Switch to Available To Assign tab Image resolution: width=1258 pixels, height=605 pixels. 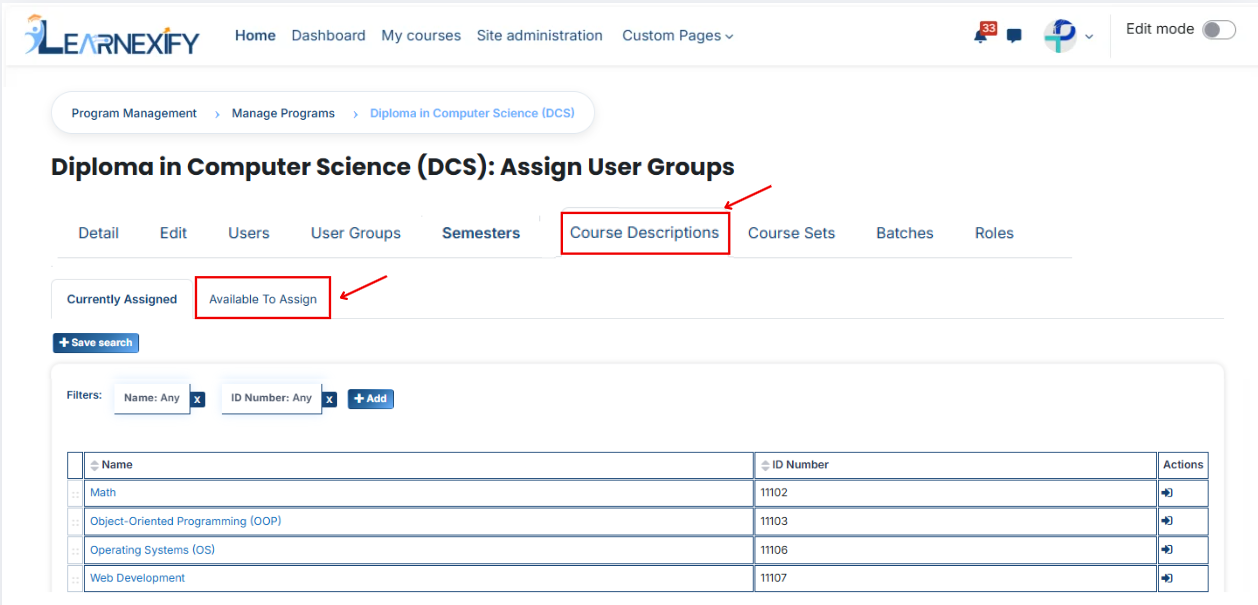tap(263, 299)
